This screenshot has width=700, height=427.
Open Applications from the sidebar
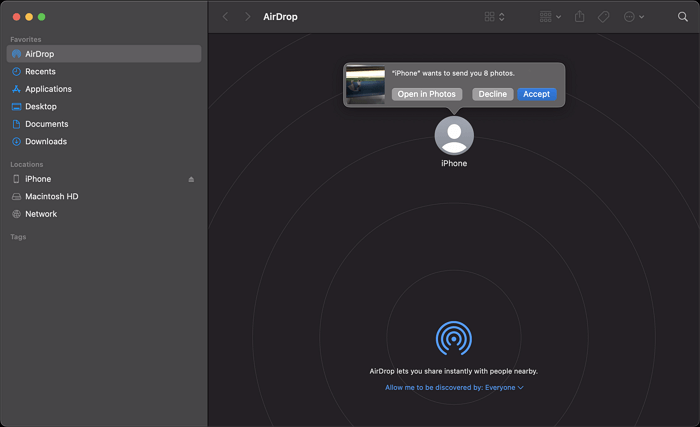(47, 89)
